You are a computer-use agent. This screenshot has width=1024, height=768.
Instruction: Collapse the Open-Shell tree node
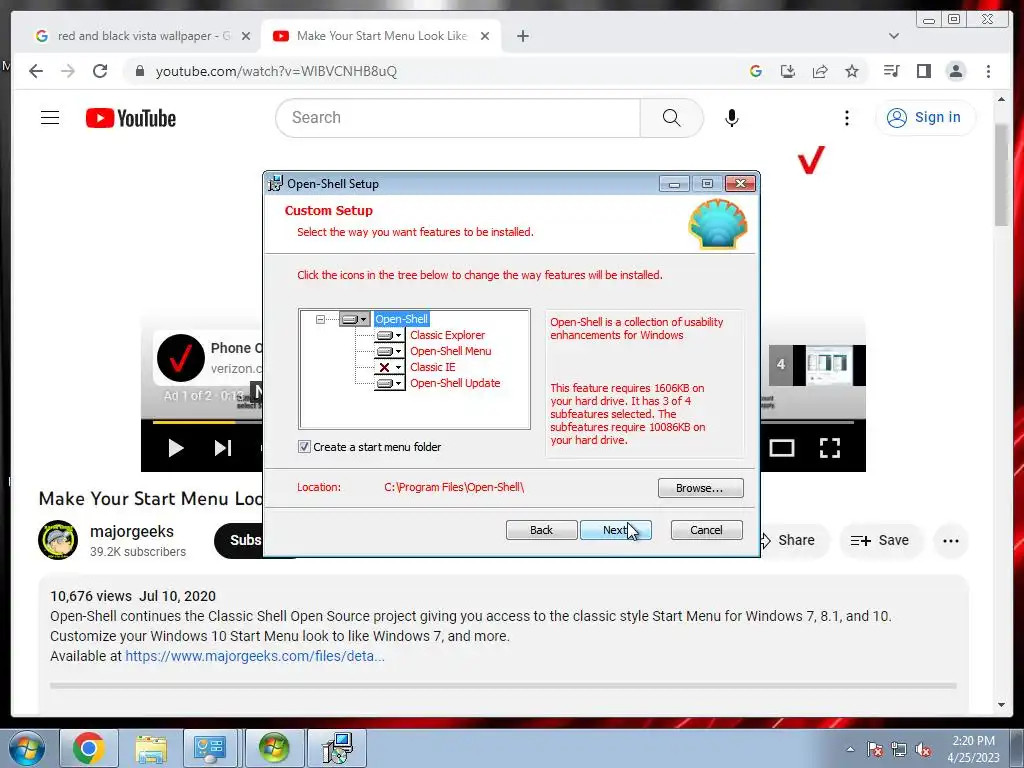point(320,319)
